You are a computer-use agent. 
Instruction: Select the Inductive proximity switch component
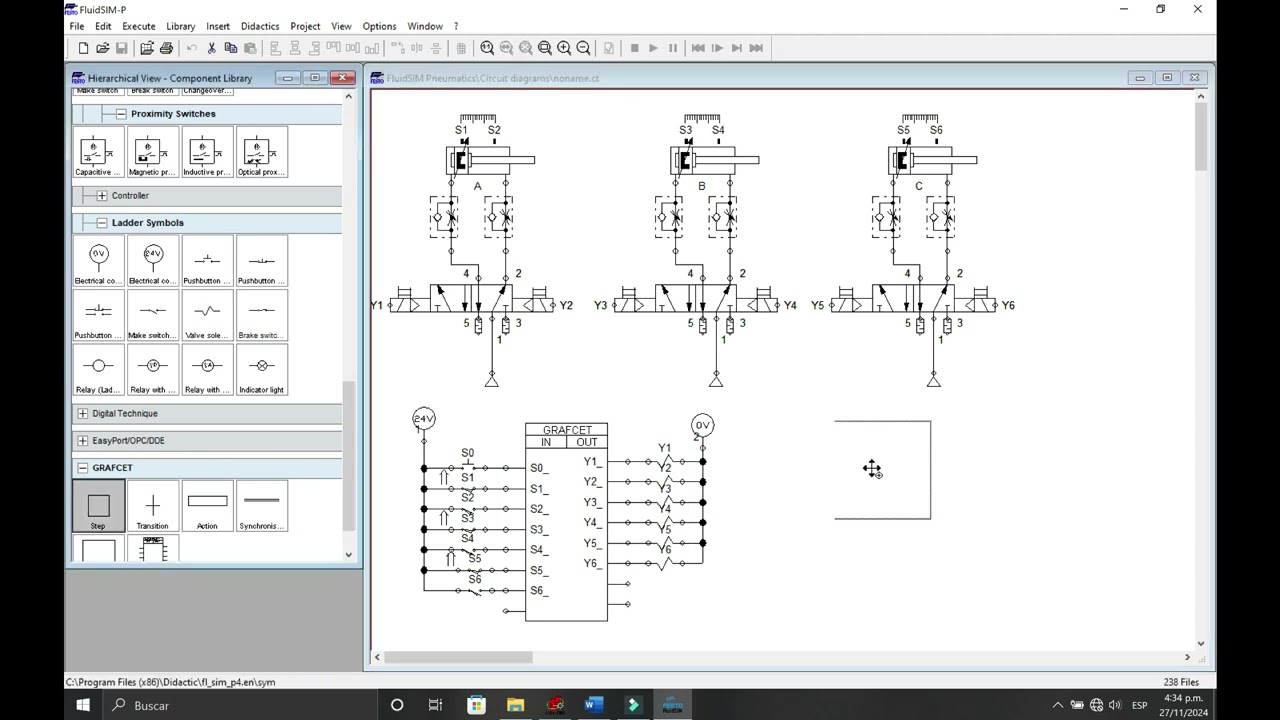point(207,153)
